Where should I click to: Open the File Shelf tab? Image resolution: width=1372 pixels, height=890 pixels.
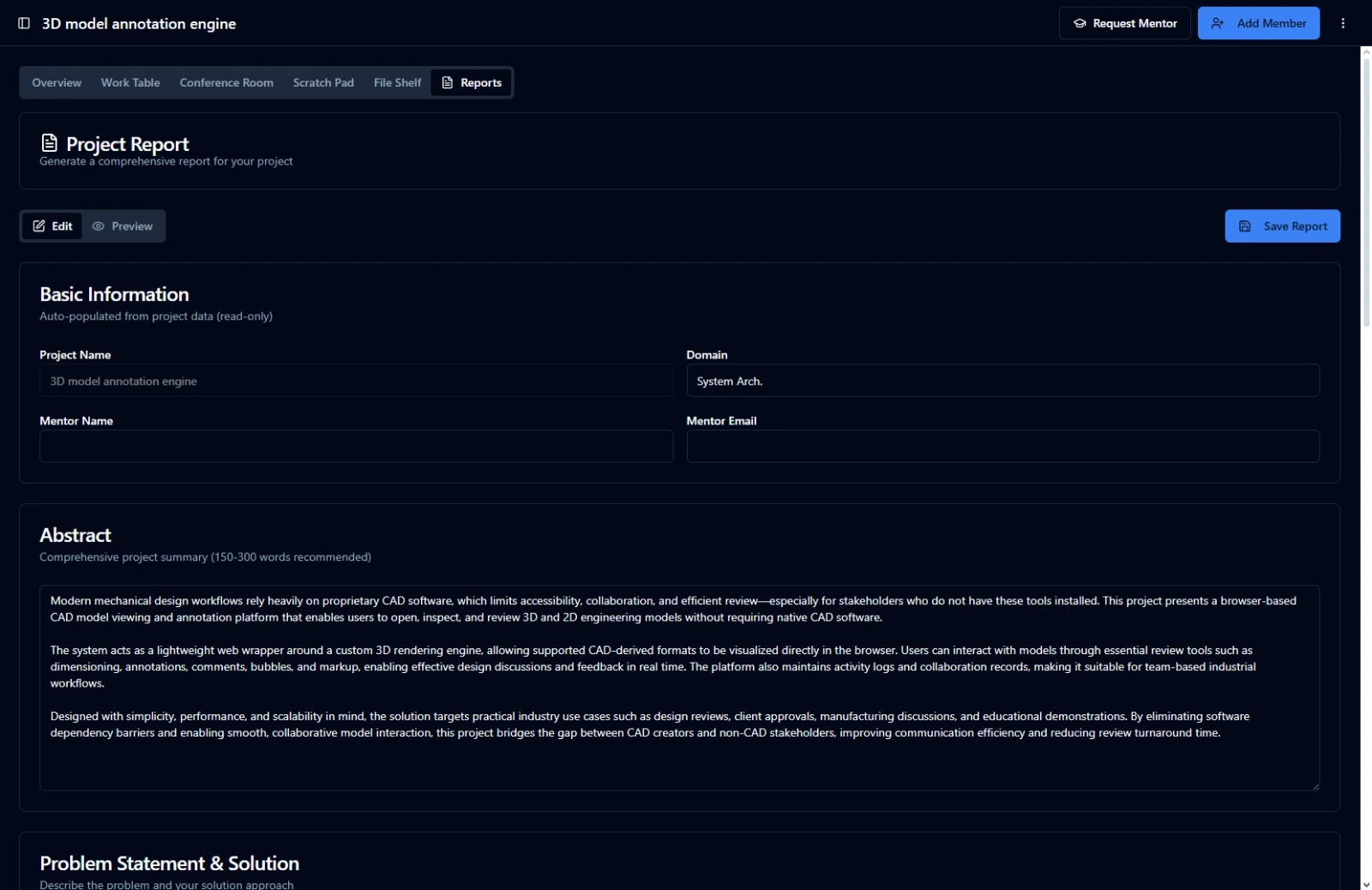point(397,83)
